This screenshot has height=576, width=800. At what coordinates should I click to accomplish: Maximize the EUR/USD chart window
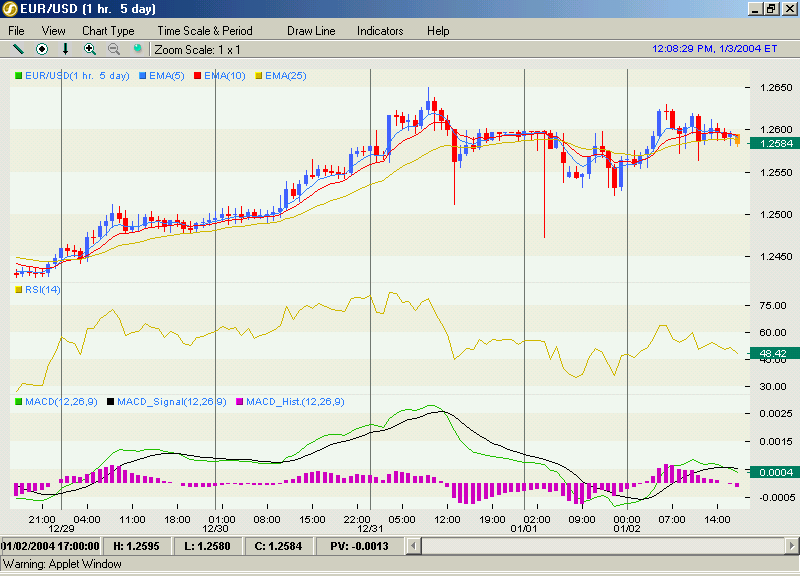pyautogui.click(x=772, y=9)
